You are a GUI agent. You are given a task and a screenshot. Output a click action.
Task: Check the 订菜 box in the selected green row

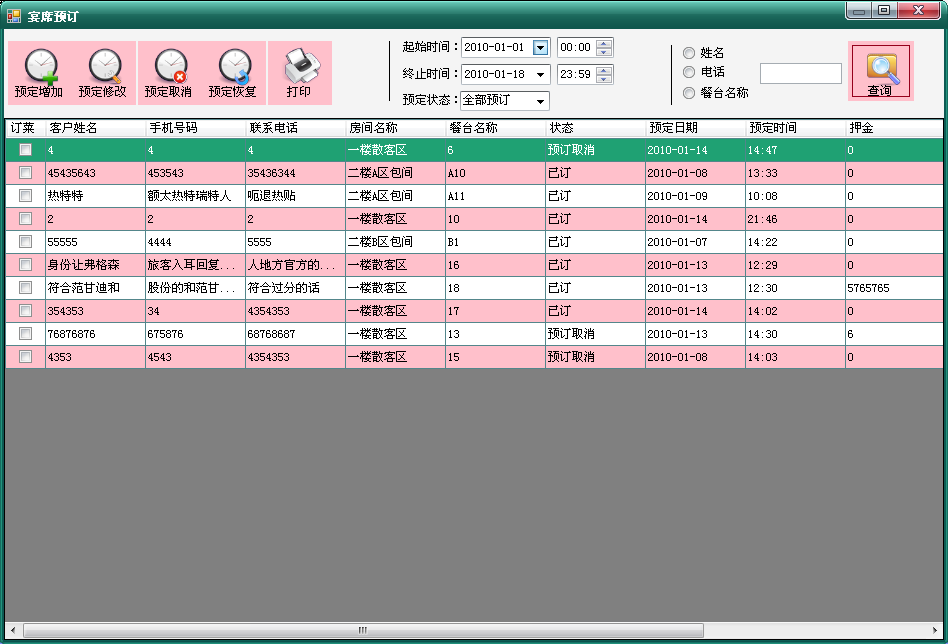pos(25,149)
